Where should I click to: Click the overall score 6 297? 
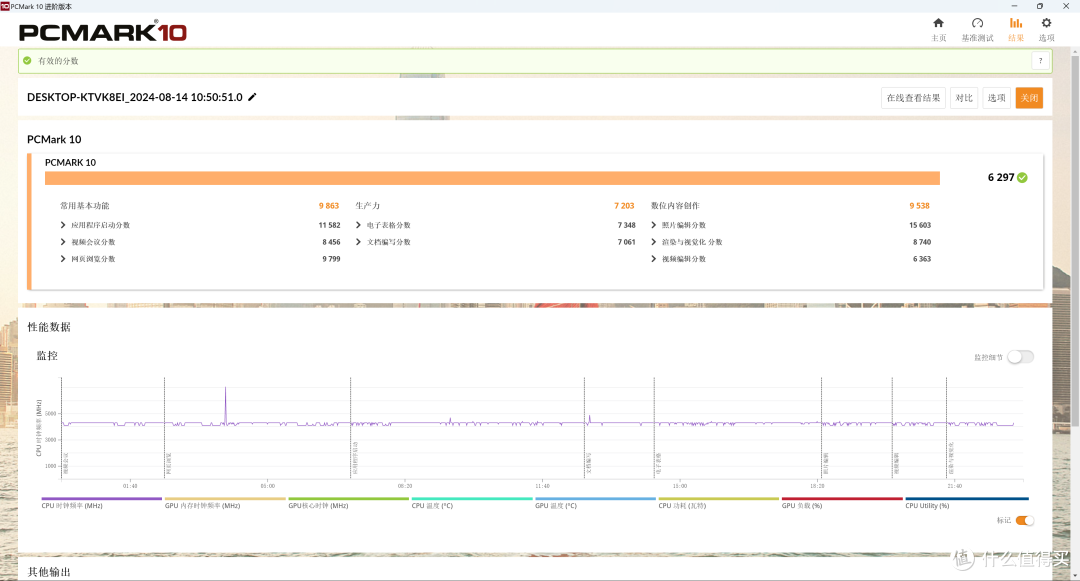pyautogui.click(x=1001, y=178)
